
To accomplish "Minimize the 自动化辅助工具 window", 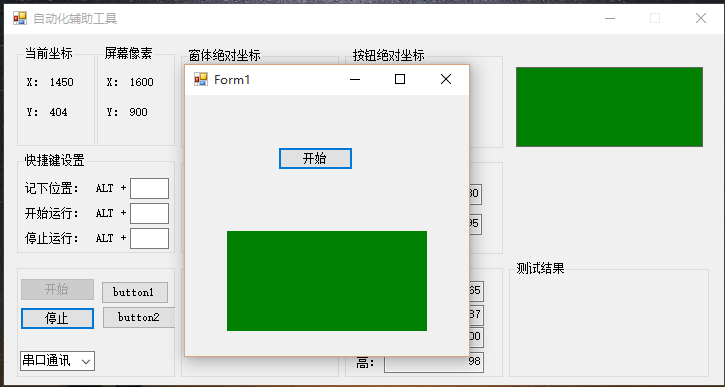I will pos(610,18).
